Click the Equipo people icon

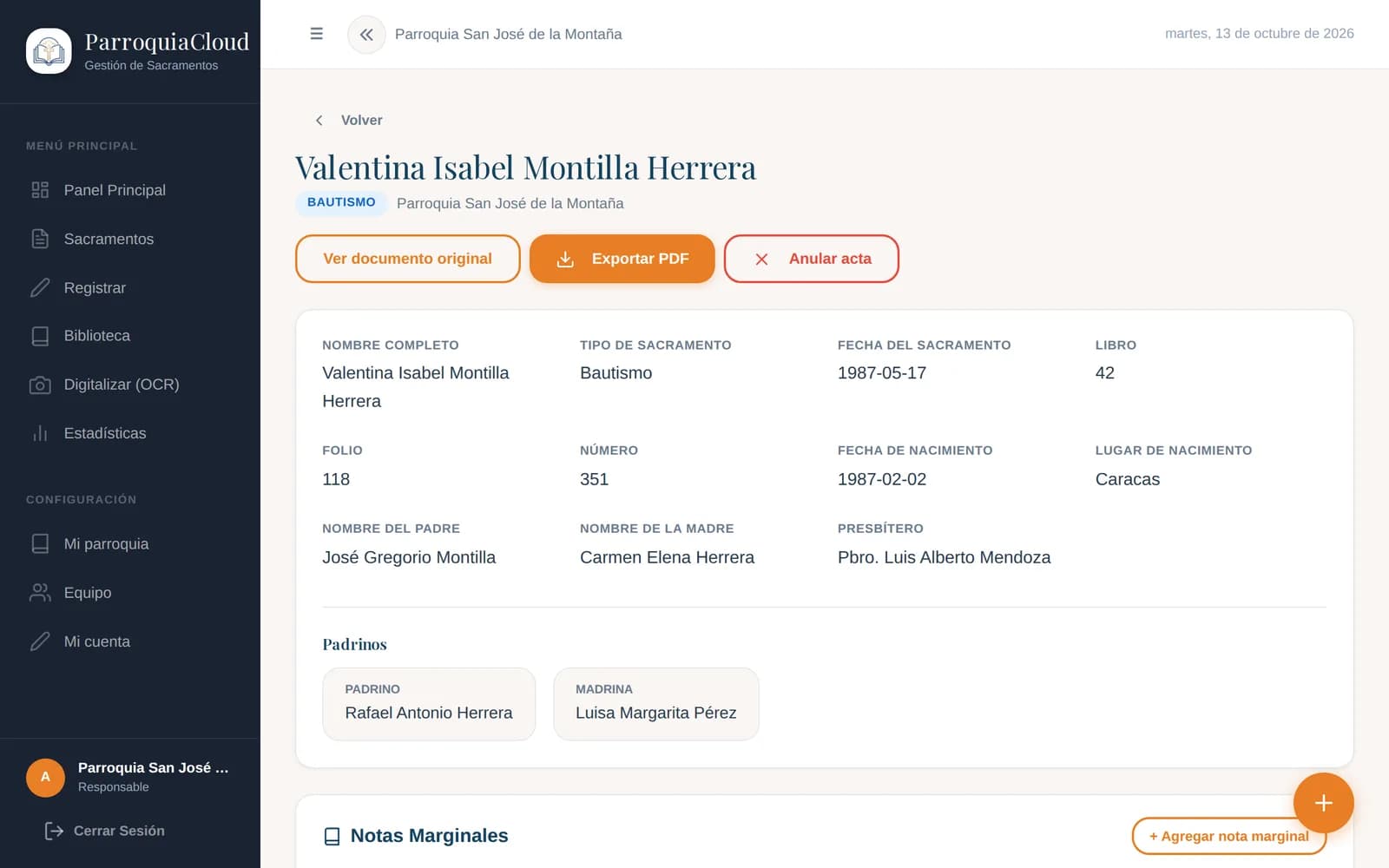pyautogui.click(x=40, y=593)
